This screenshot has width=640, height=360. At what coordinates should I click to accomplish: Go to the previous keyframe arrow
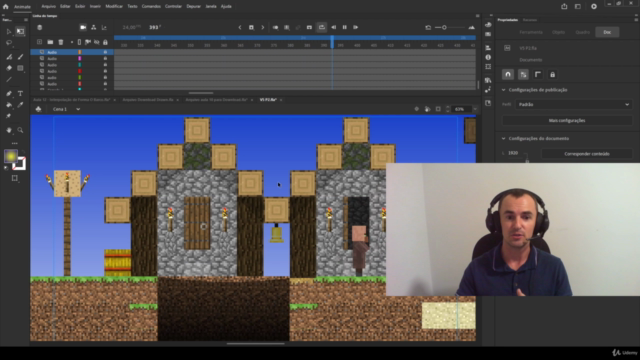[x=240, y=27]
